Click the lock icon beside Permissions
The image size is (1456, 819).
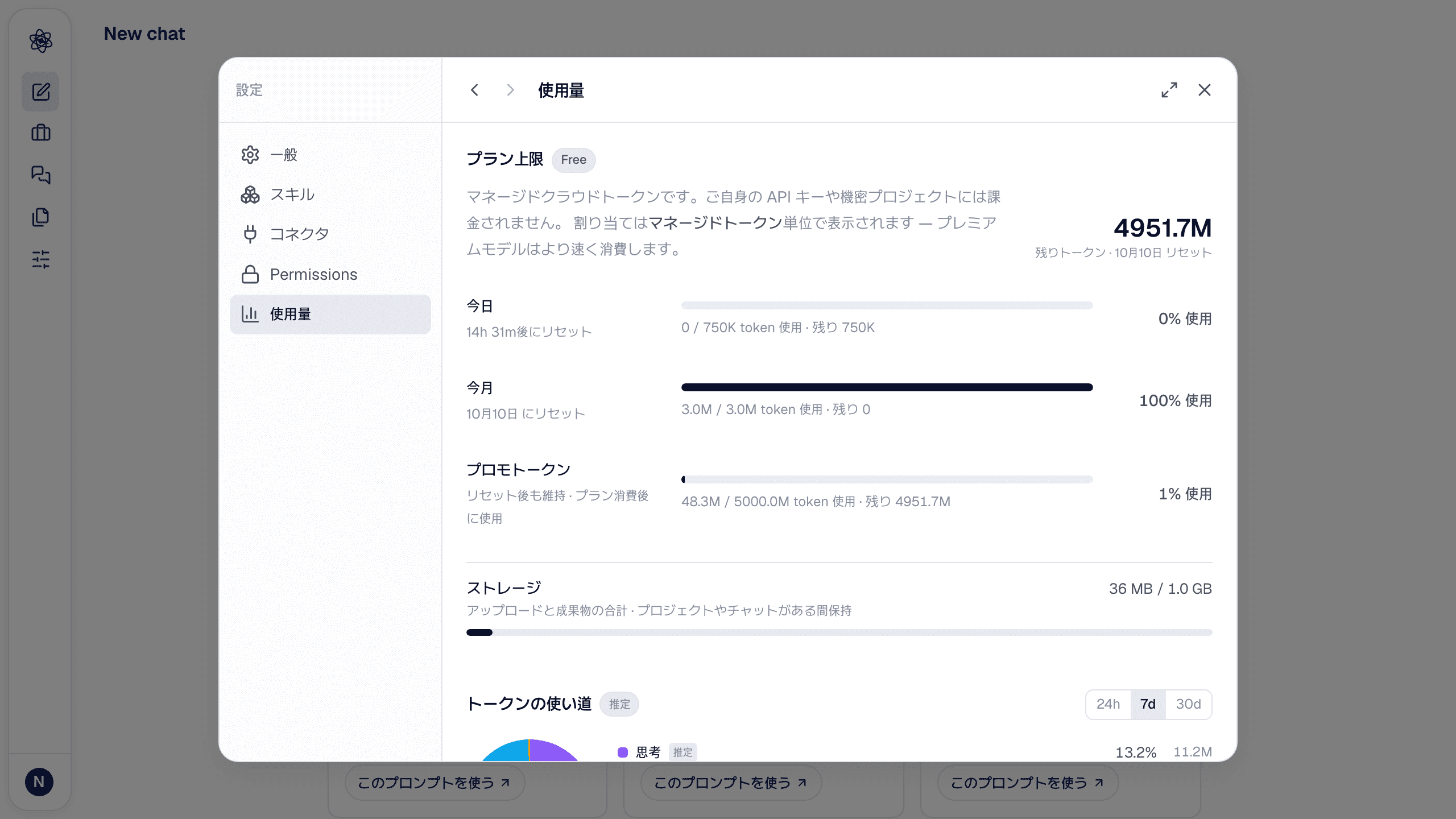click(250, 274)
